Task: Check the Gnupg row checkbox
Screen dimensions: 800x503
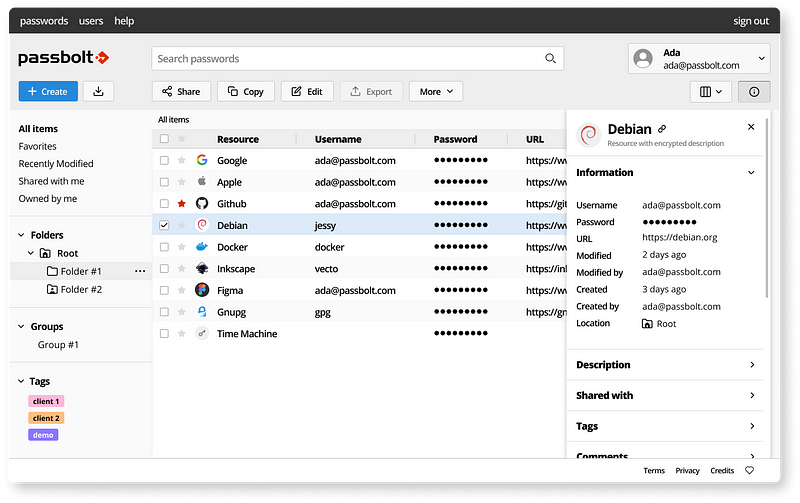Action: [164, 312]
